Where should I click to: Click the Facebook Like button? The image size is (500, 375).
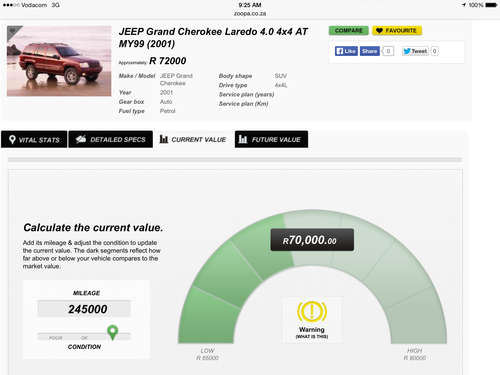(x=346, y=51)
